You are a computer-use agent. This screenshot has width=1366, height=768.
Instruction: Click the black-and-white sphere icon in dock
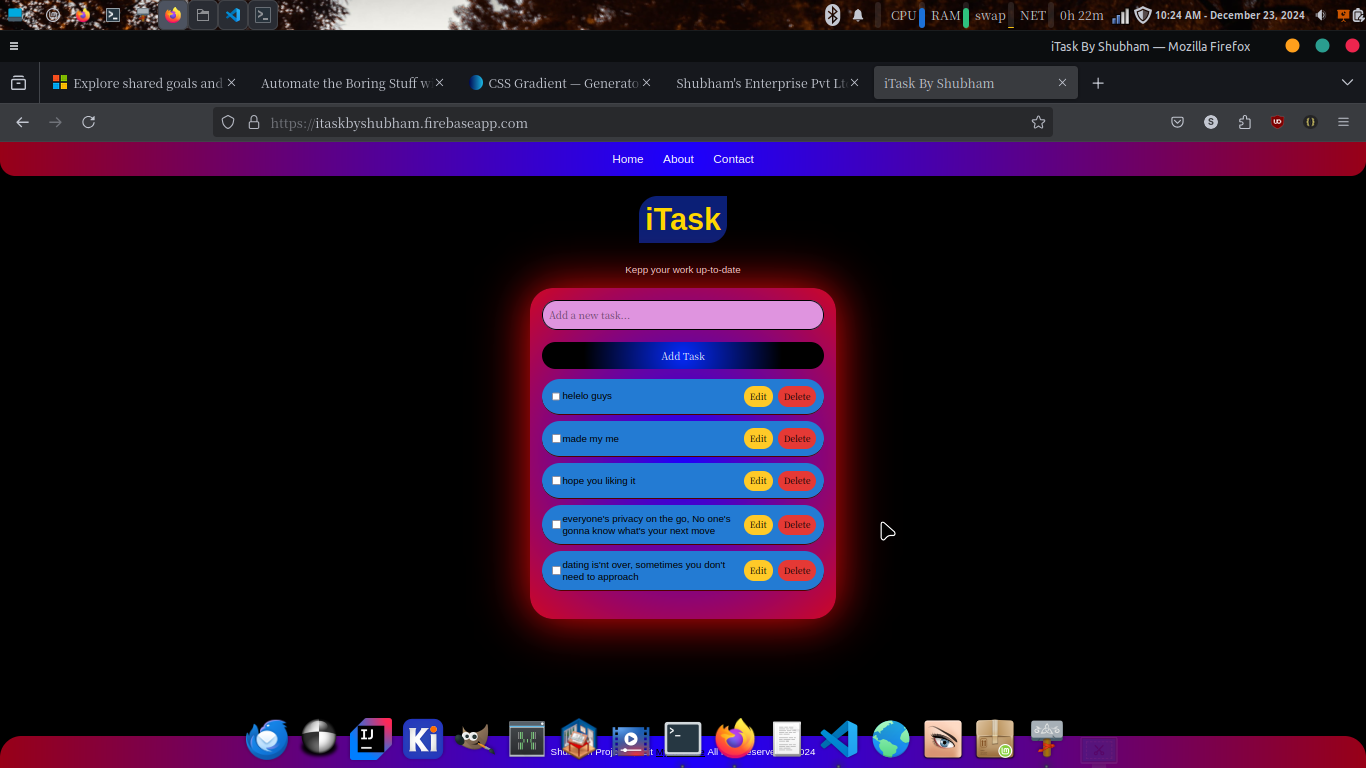point(319,740)
